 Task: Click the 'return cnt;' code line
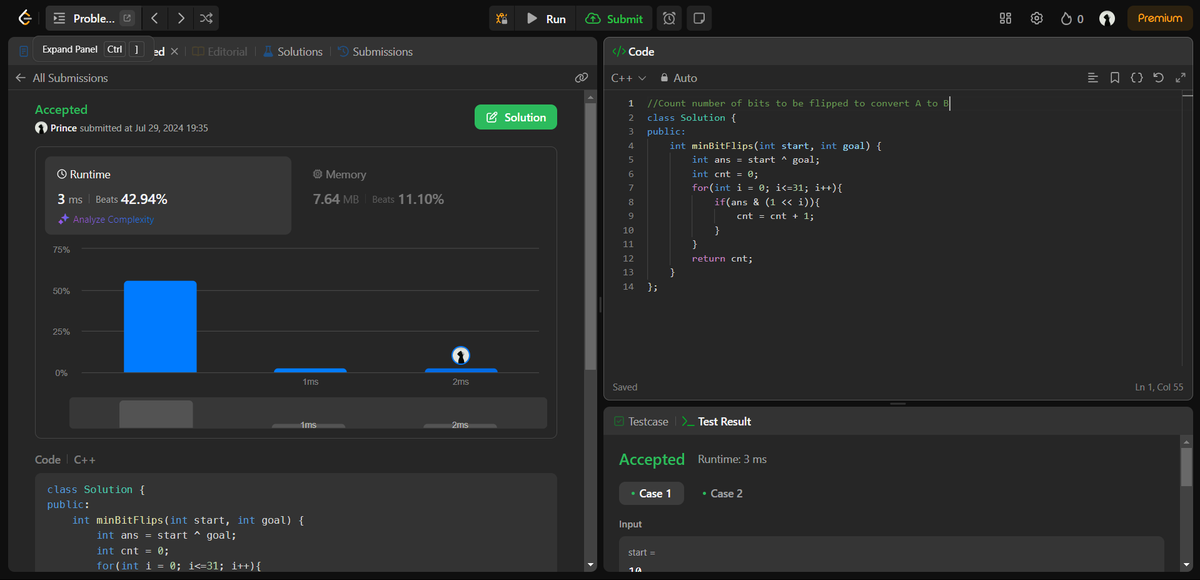pyautogui.click(x=722, y=258)
